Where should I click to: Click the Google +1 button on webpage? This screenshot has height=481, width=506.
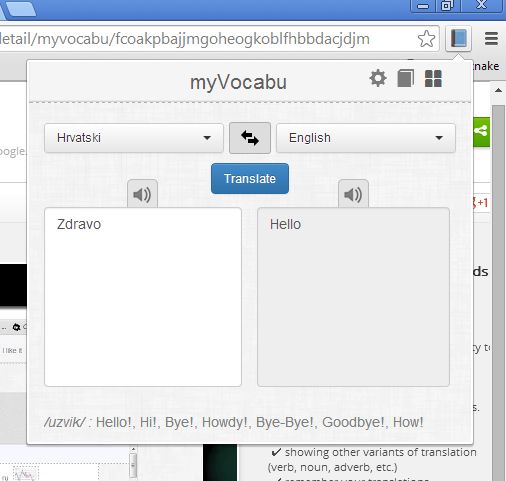point(480,203)
